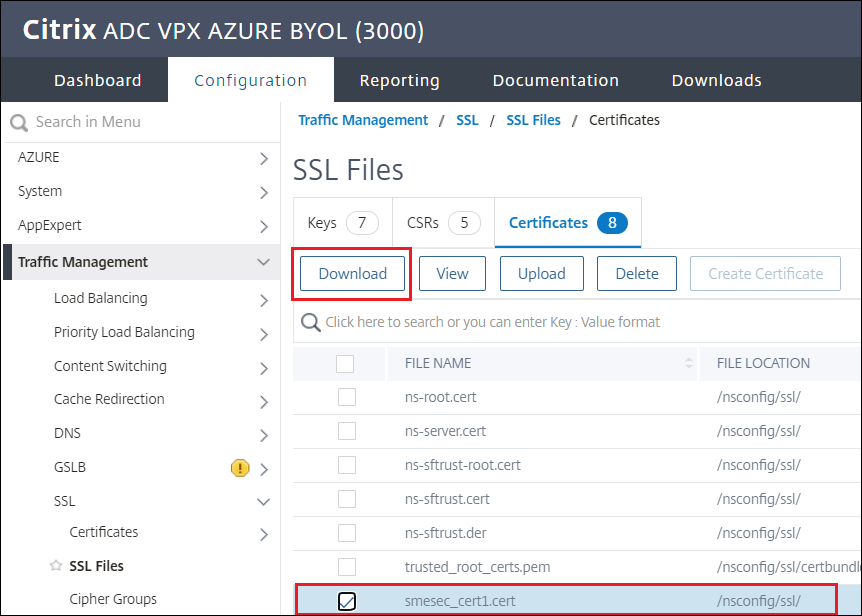Expand the Certificates submenu chevron
The width and height of the screenshot is (862, 616).
click(x=264, y=535)
